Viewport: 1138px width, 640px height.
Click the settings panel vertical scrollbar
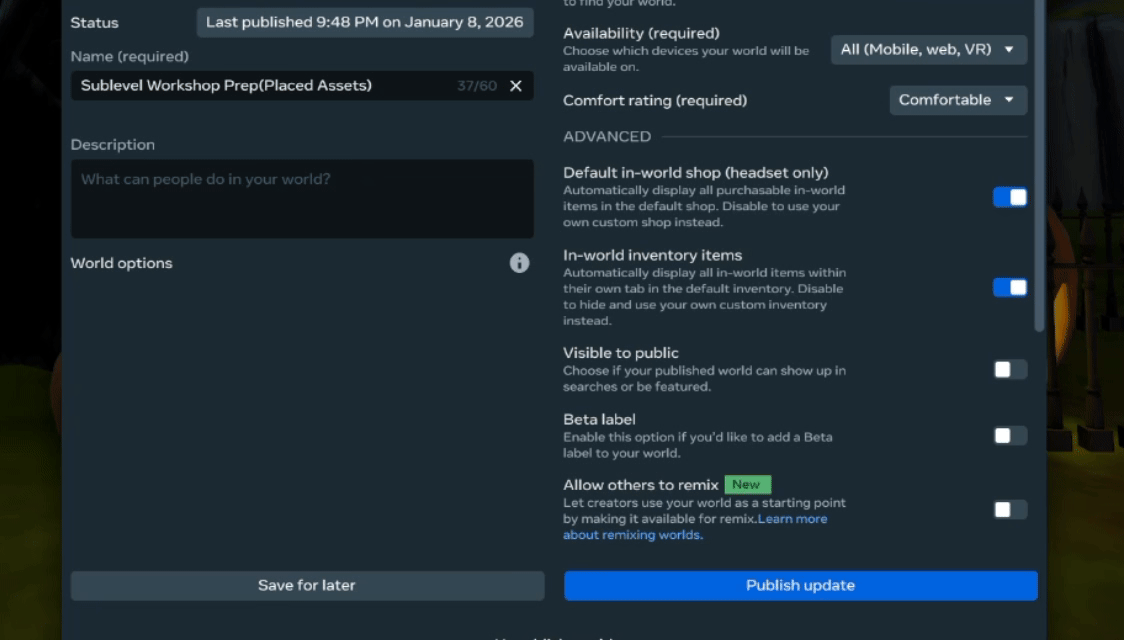click(1039, 160)
